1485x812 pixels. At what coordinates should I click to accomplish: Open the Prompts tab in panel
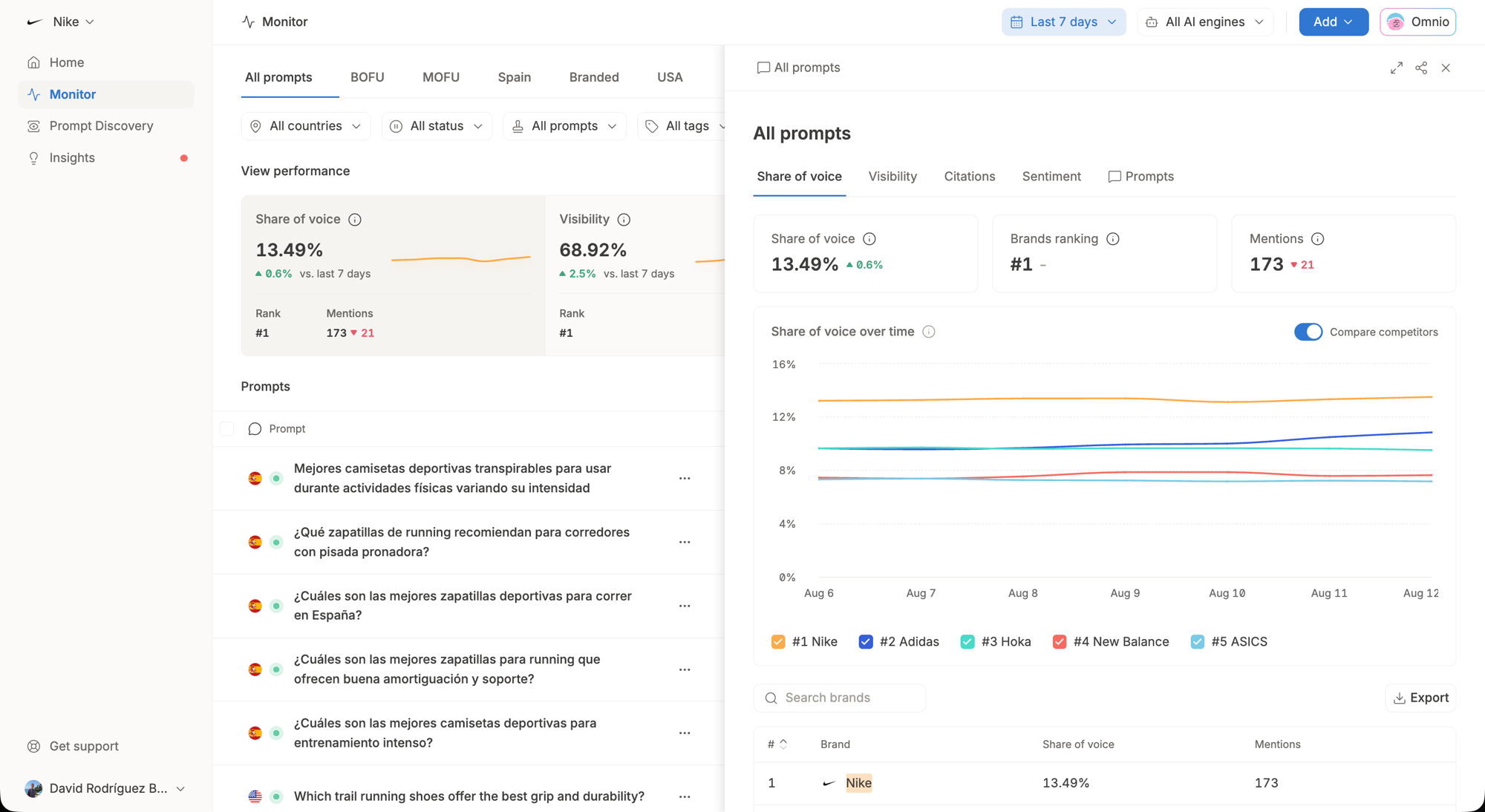(x=1140, y=177)
